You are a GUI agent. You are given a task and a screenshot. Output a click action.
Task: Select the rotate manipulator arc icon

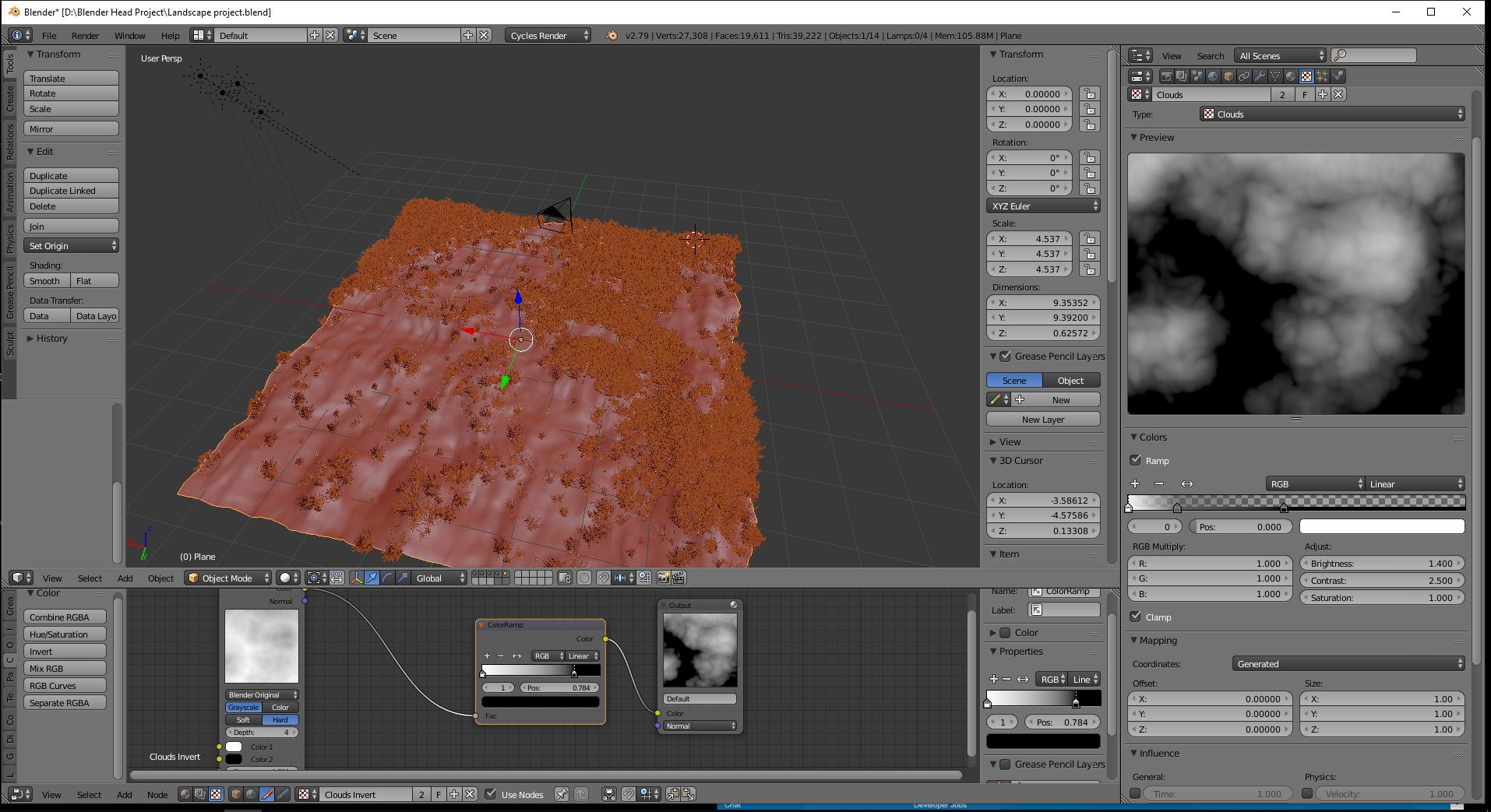pyautogui.click(x=387, y=578)
